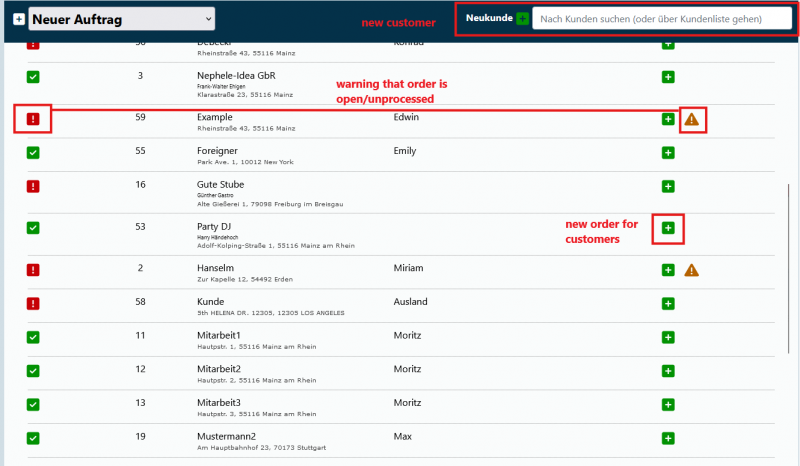
Task: Toggle red status icon for Example row
Action: click(x=33, y=120)
